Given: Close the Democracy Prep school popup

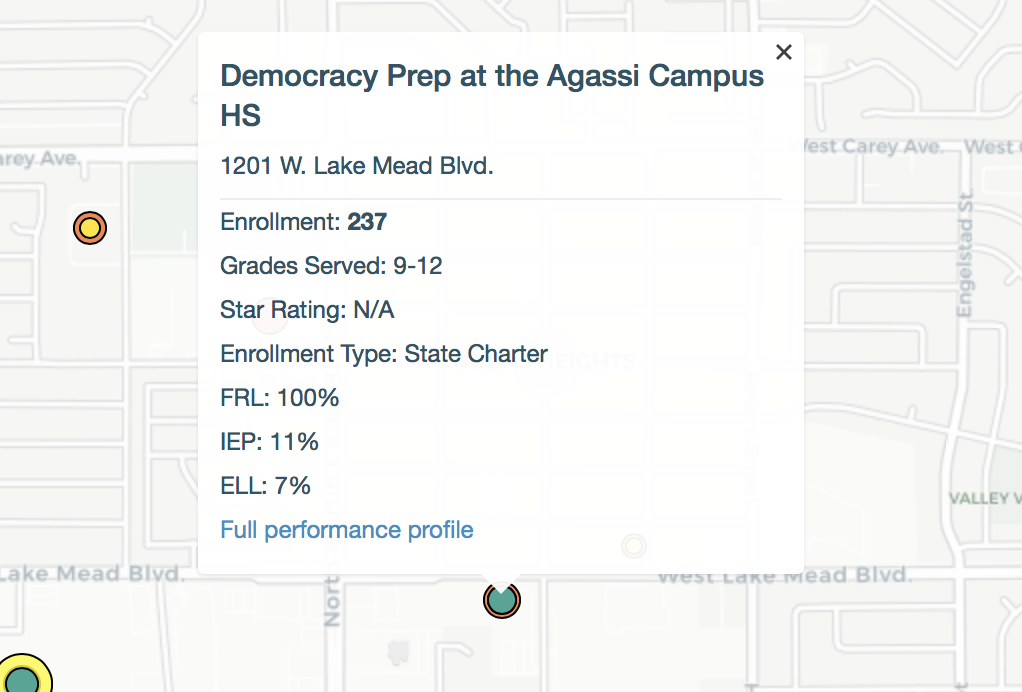Looking at the screenshot, I should pyautogui.click(x=783, y=52).
